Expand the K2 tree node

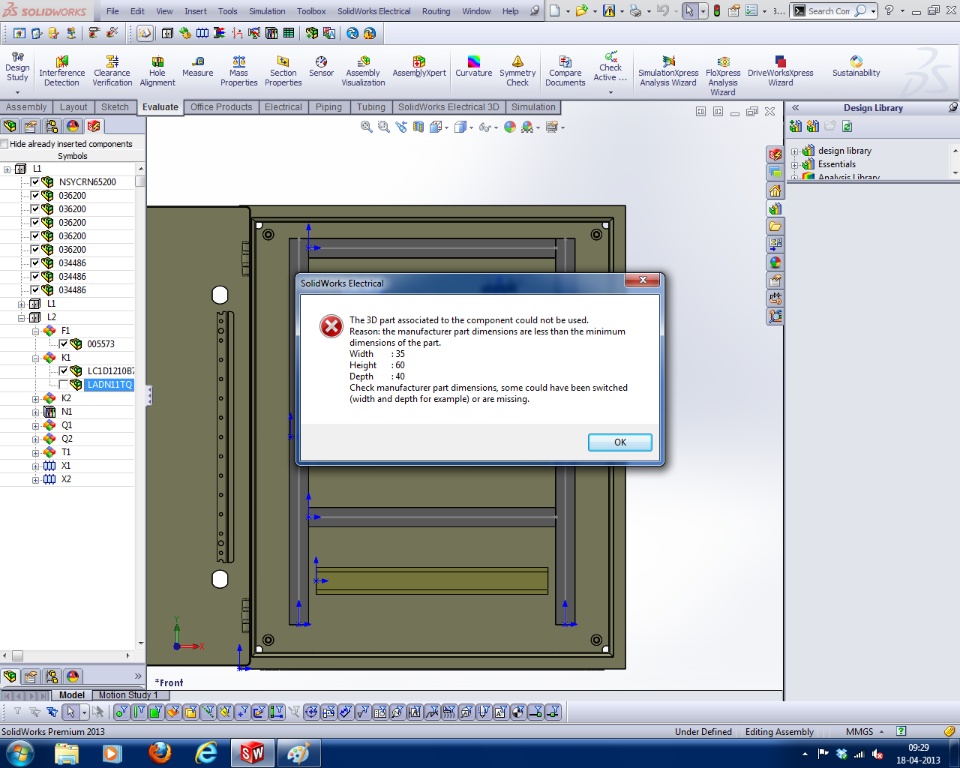pyautogui.click(x=36, y=399)
